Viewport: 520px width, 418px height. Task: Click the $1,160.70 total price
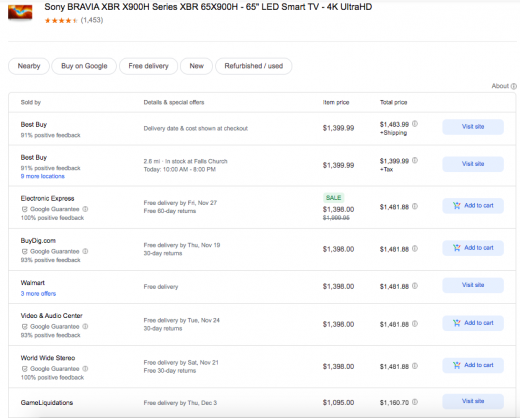tap(394, 403)
